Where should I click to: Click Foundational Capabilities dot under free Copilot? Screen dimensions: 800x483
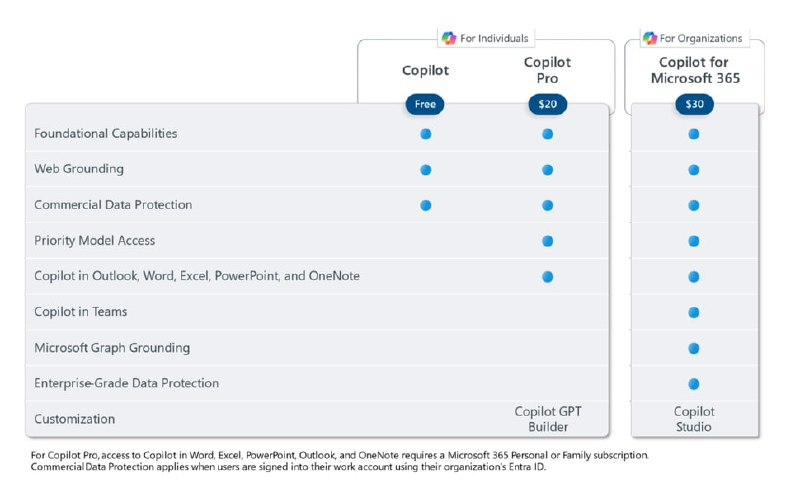425,134
